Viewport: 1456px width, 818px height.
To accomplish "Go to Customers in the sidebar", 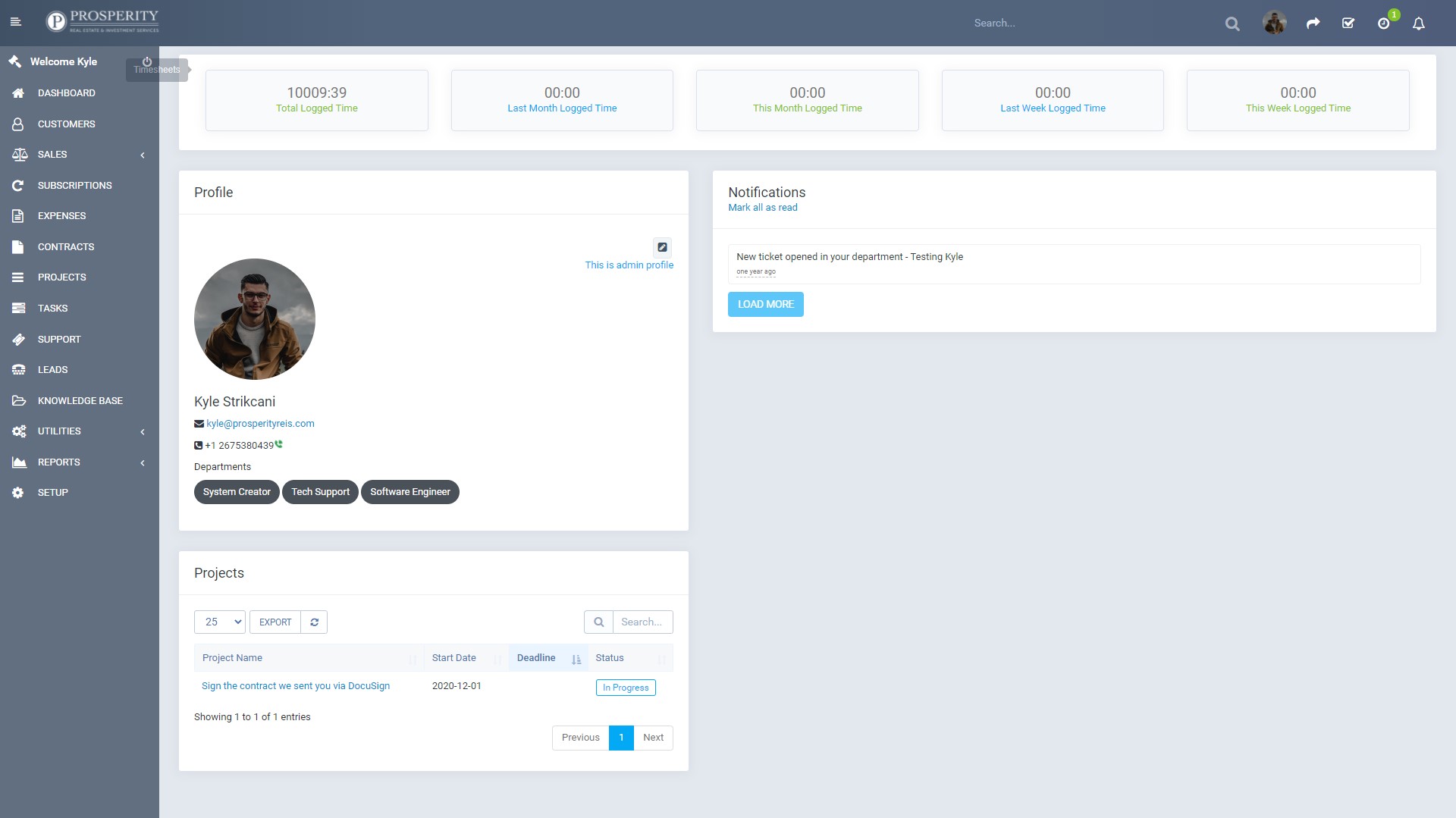I will (67, 124).
